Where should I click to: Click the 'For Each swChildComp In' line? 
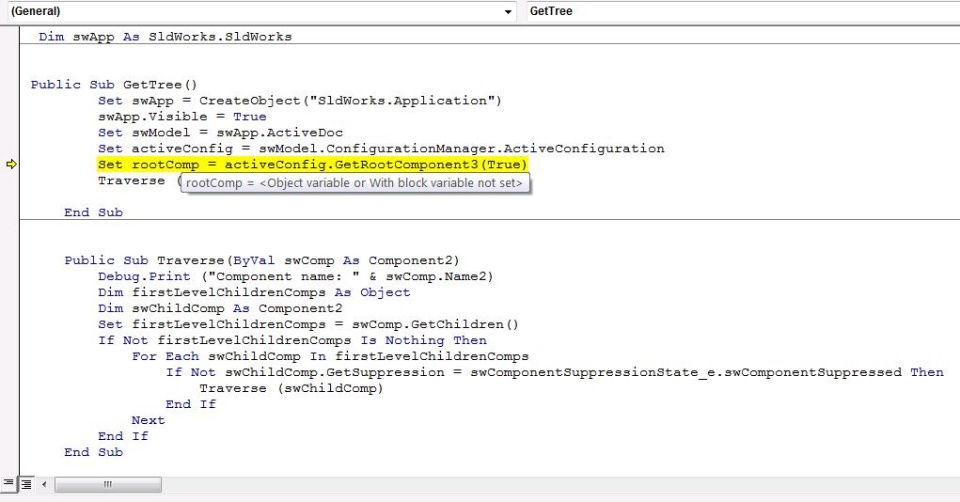[x=330, y=356]
